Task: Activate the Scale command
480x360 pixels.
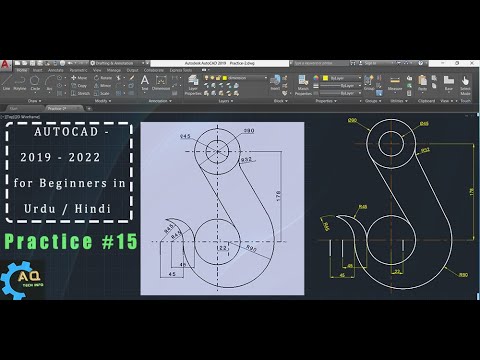Action: pyautogui.click(x=102, y=94)
